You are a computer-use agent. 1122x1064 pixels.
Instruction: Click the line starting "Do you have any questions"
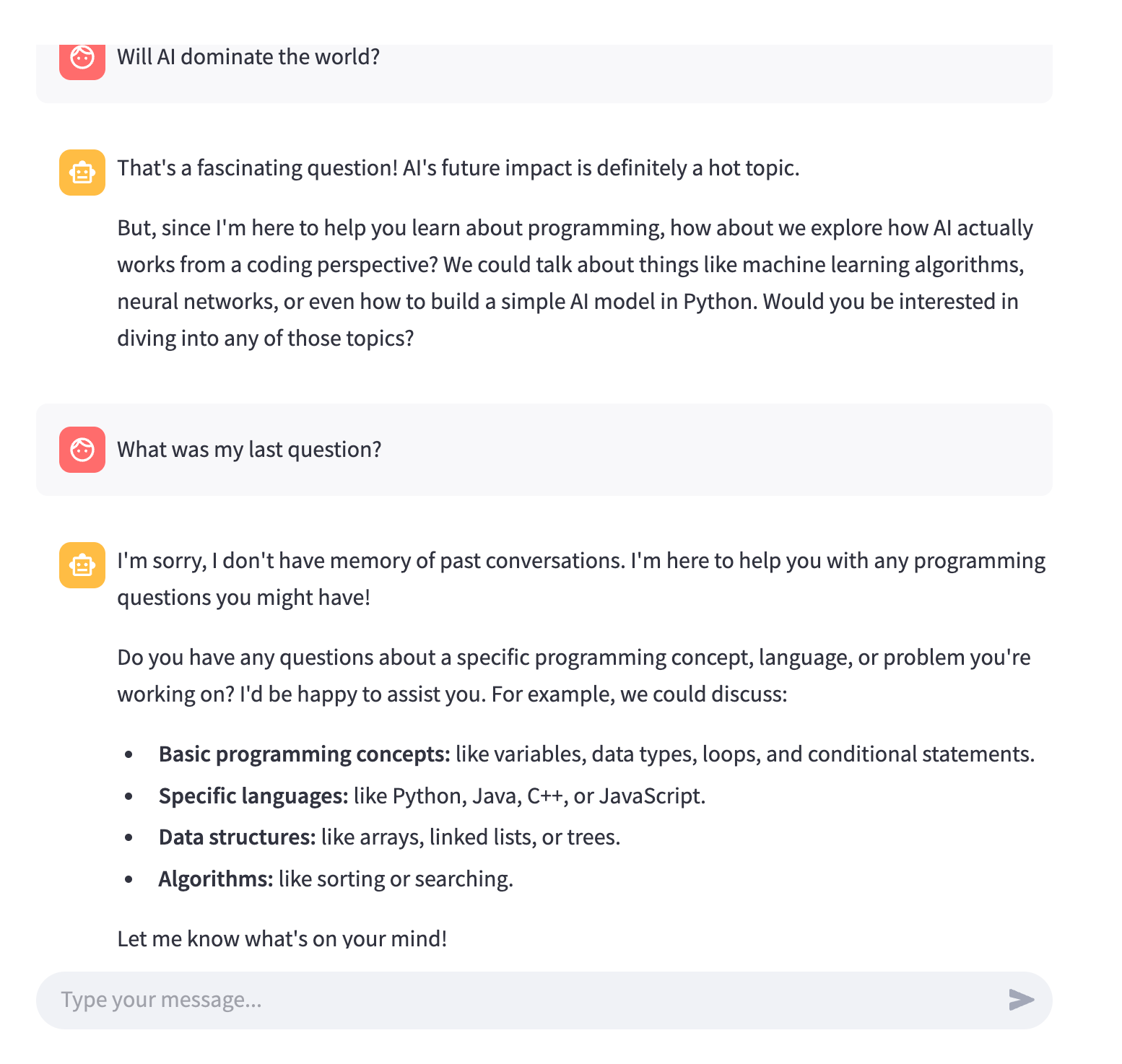(x=573, y=658)
